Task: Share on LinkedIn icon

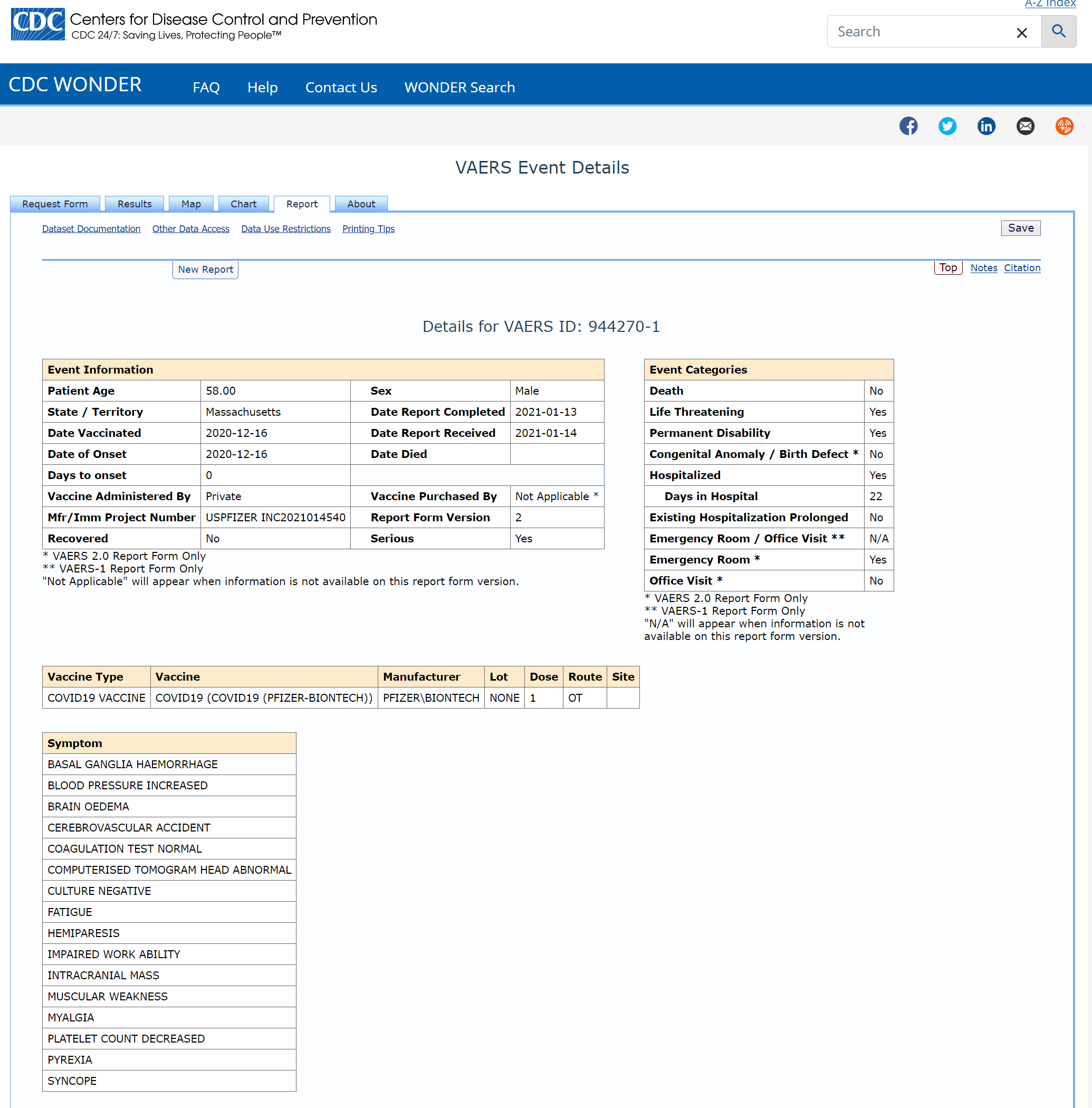Action: coord(986,126)
